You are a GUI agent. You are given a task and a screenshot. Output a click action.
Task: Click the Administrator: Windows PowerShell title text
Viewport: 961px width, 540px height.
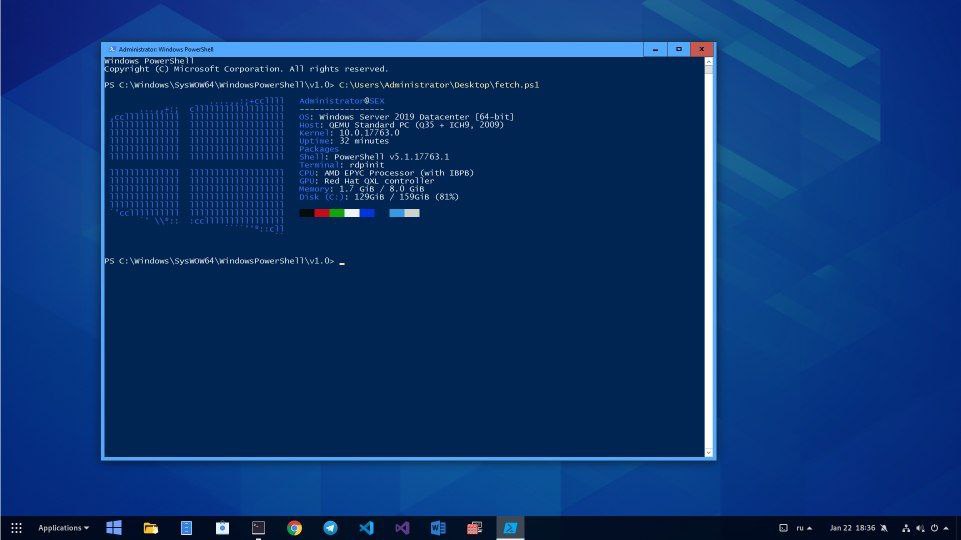166,49
